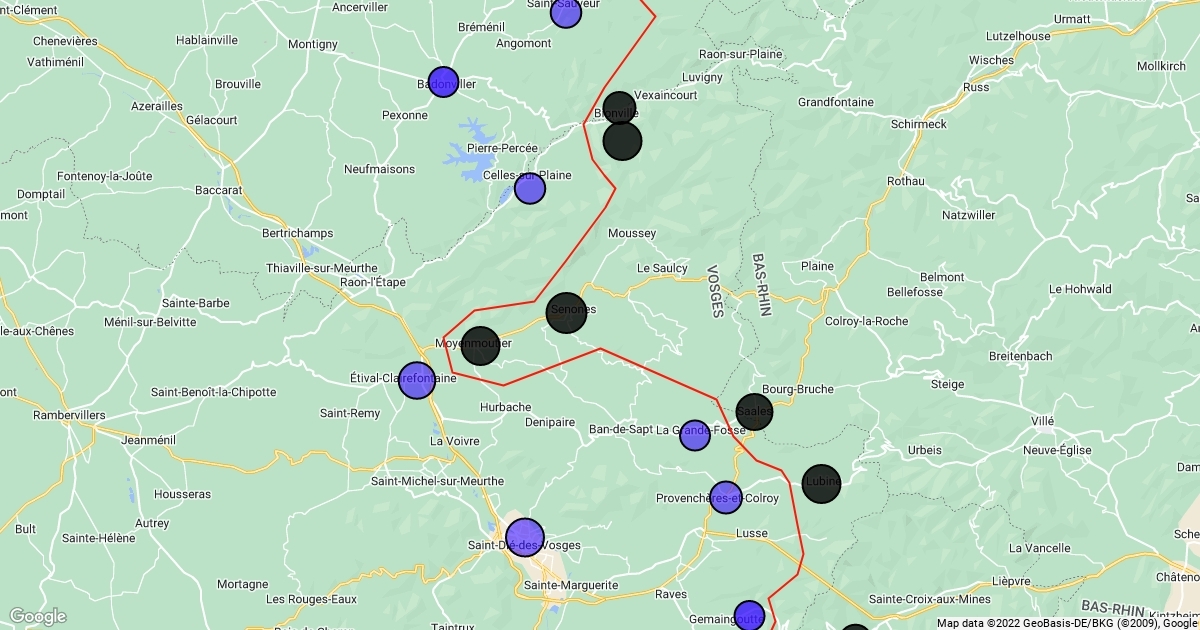Screen dimensions: 1200x630
Task: Click the black marker on Lubine
Action: coord(821,484)
